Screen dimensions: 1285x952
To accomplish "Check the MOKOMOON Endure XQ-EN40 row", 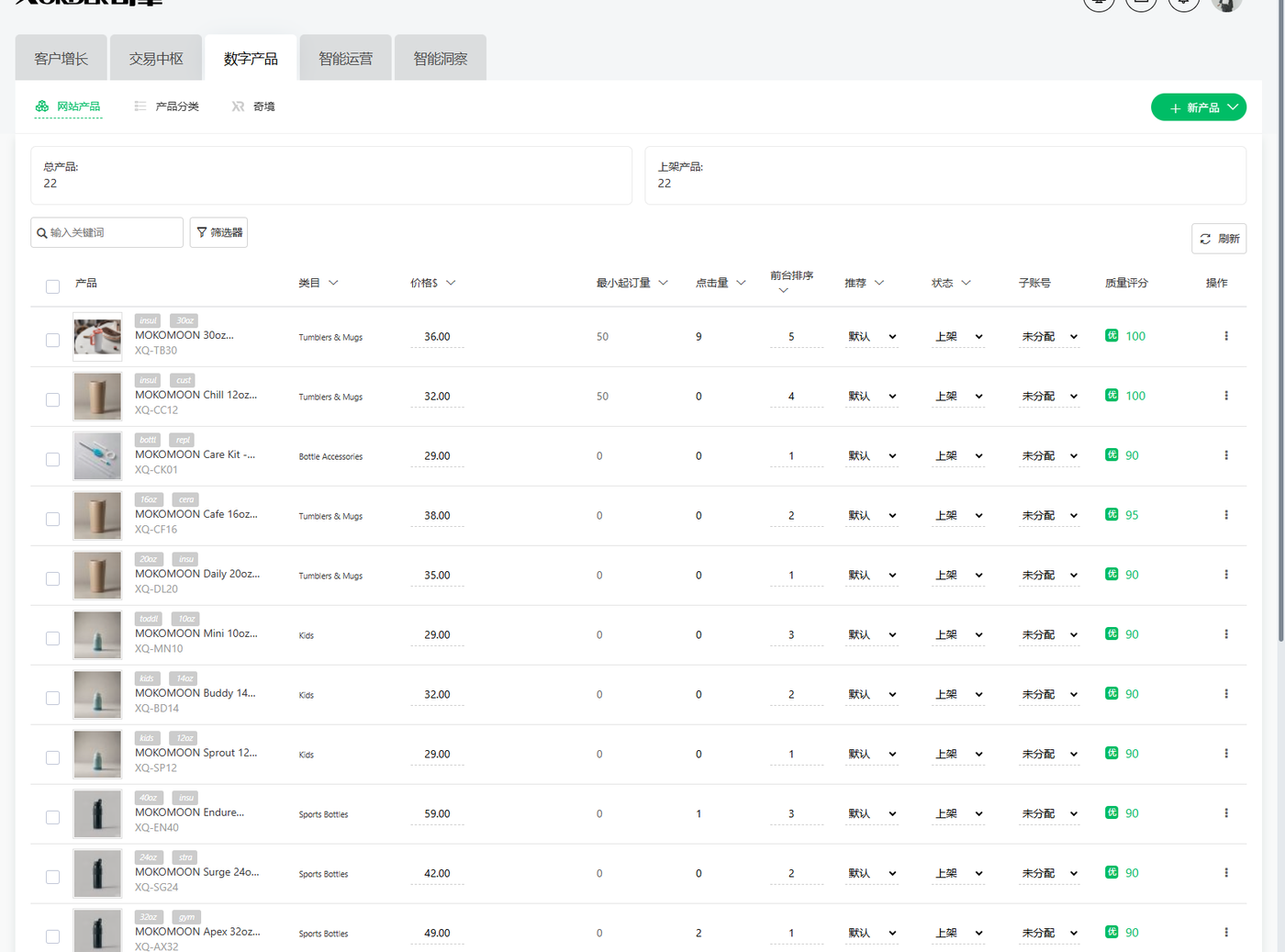I will click(53, 817).
